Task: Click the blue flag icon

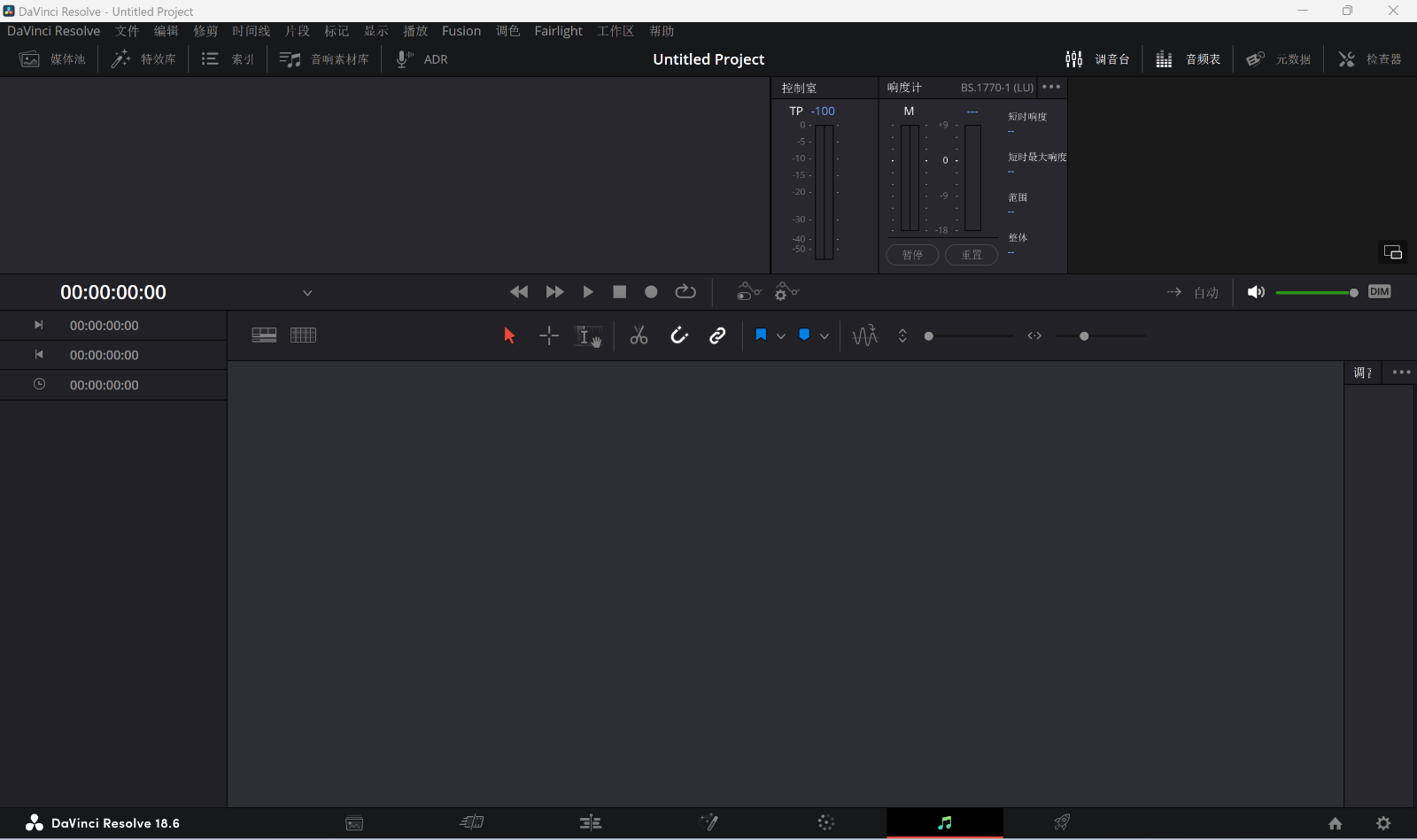Action: coord(761,335)
